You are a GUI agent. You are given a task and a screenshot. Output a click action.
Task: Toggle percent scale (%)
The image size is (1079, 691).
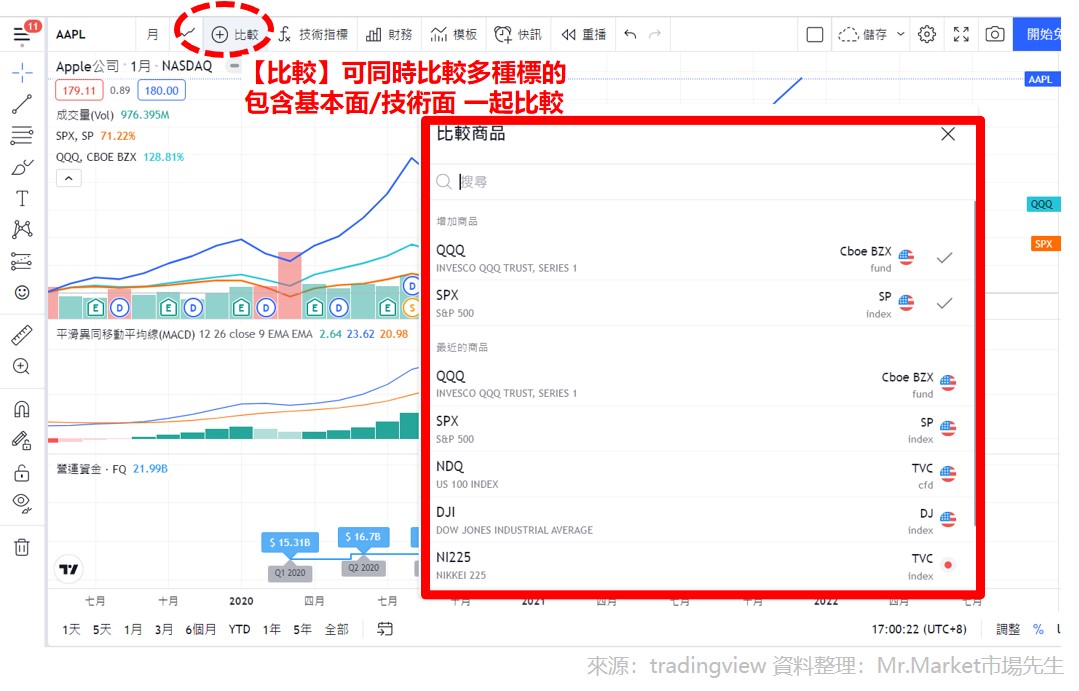click(x=1038, y=629)
